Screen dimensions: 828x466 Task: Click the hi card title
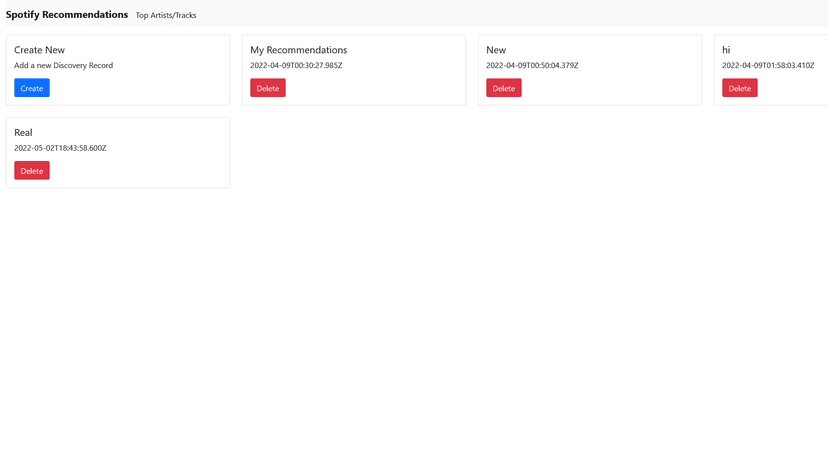726,50
